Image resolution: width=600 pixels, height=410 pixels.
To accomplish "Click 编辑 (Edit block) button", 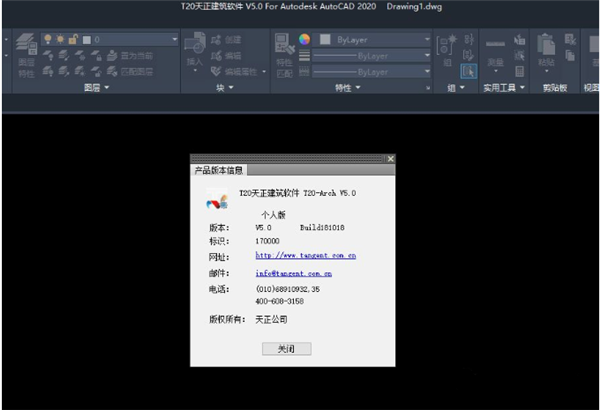I will pyautogui.click(x=226, y=56).
